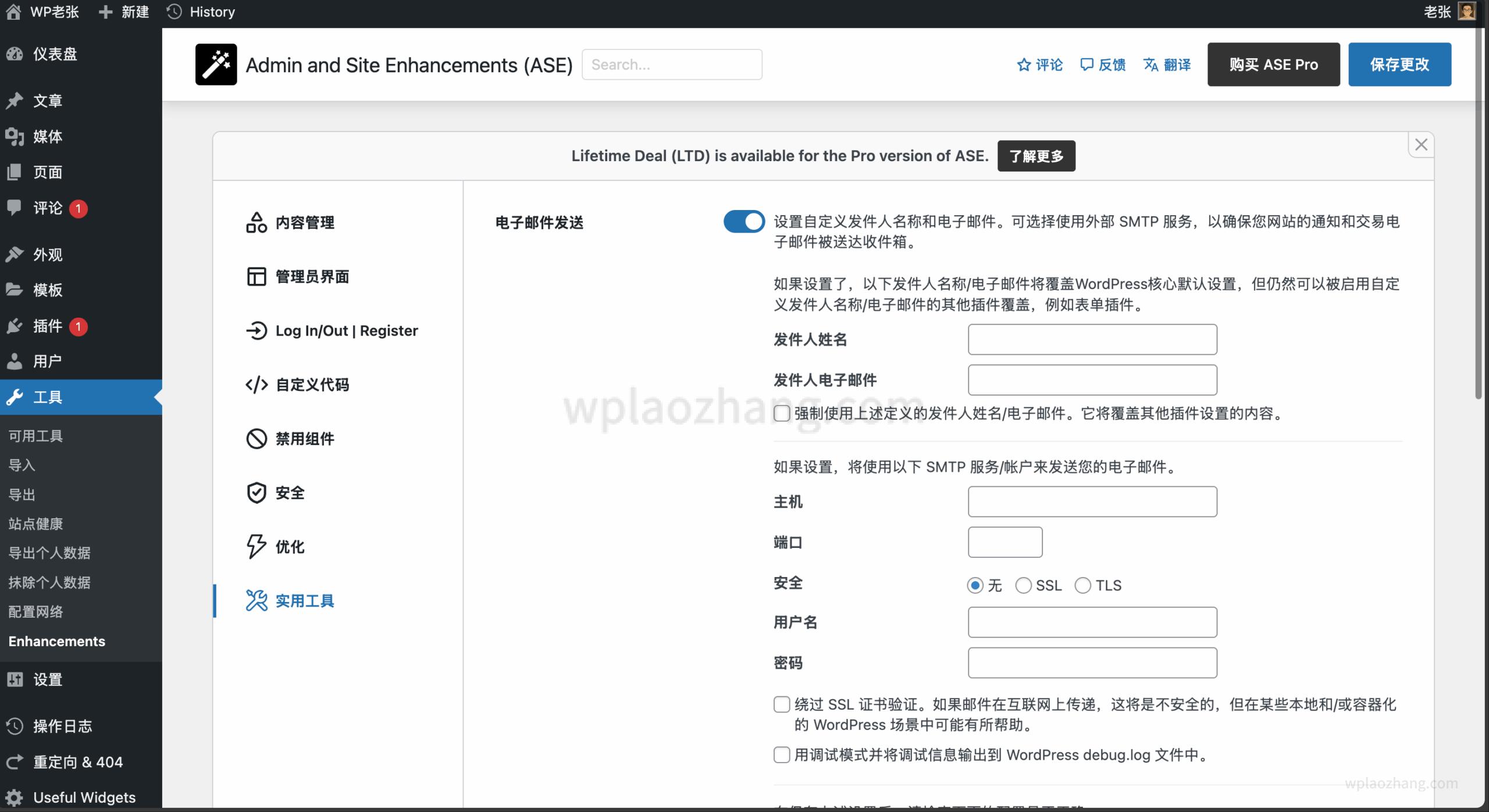Open the 禁用组件 prohibited icon section
This screenshot has width=1489, height=812.
tap(256, 439)
